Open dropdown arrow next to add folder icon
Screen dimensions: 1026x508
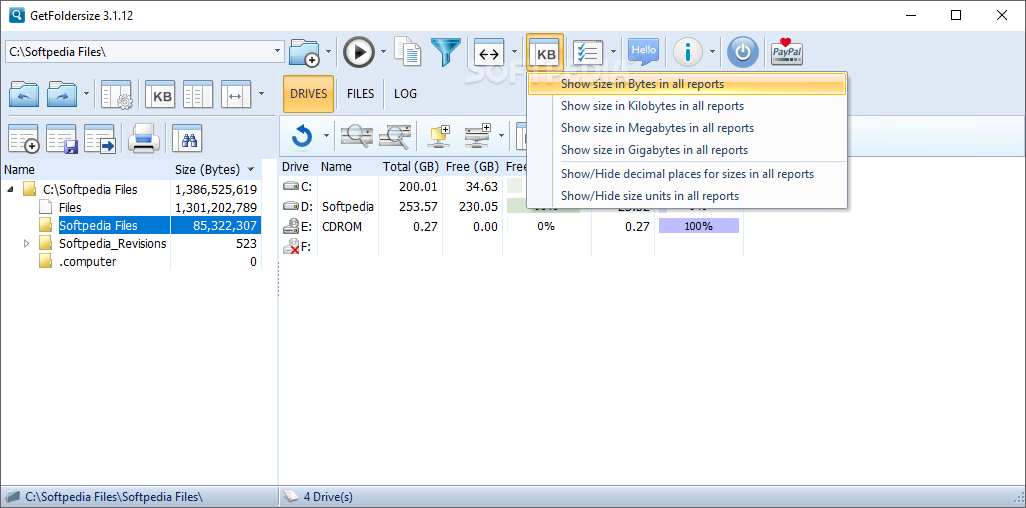328,51
